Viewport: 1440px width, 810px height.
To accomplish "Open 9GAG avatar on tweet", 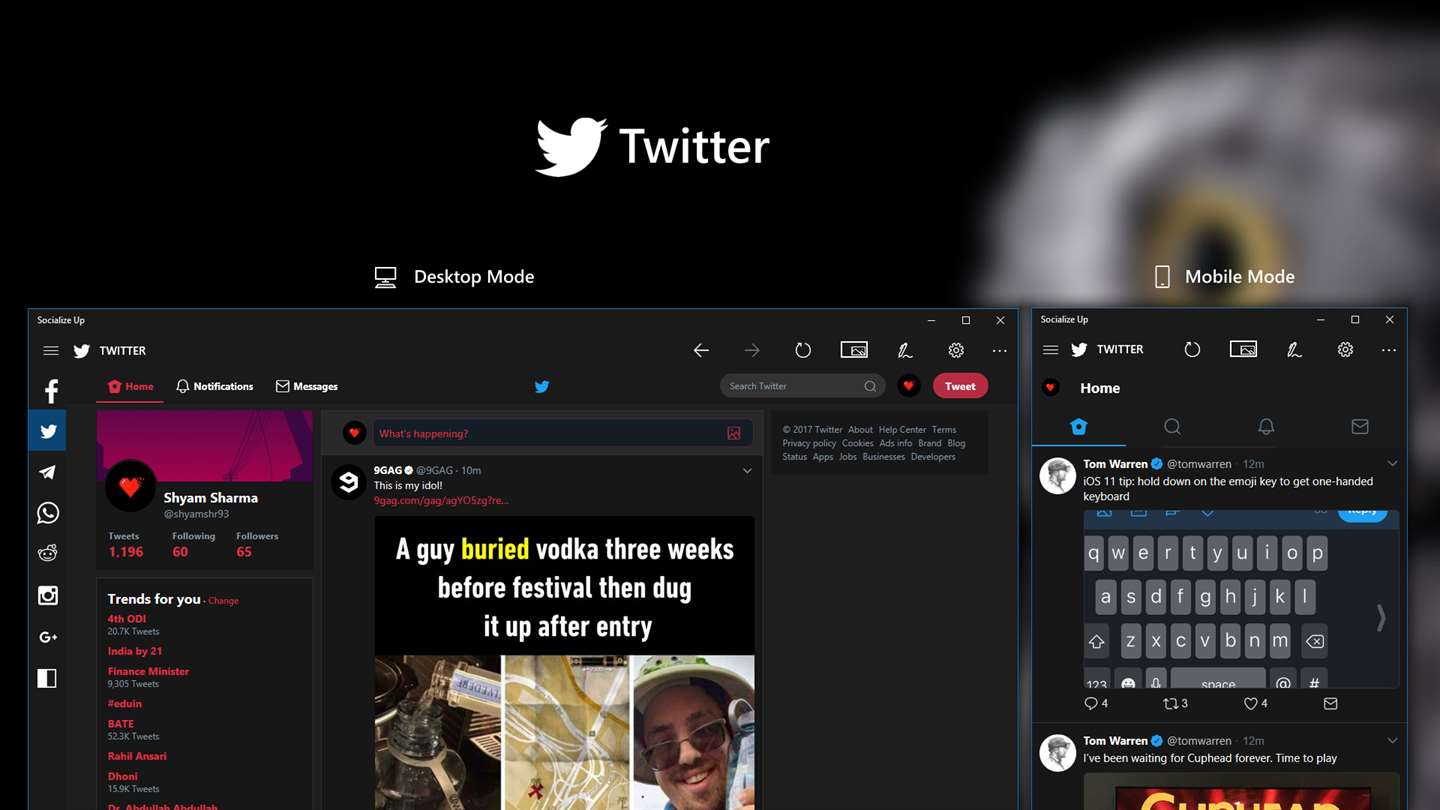I will pos(348,482).
